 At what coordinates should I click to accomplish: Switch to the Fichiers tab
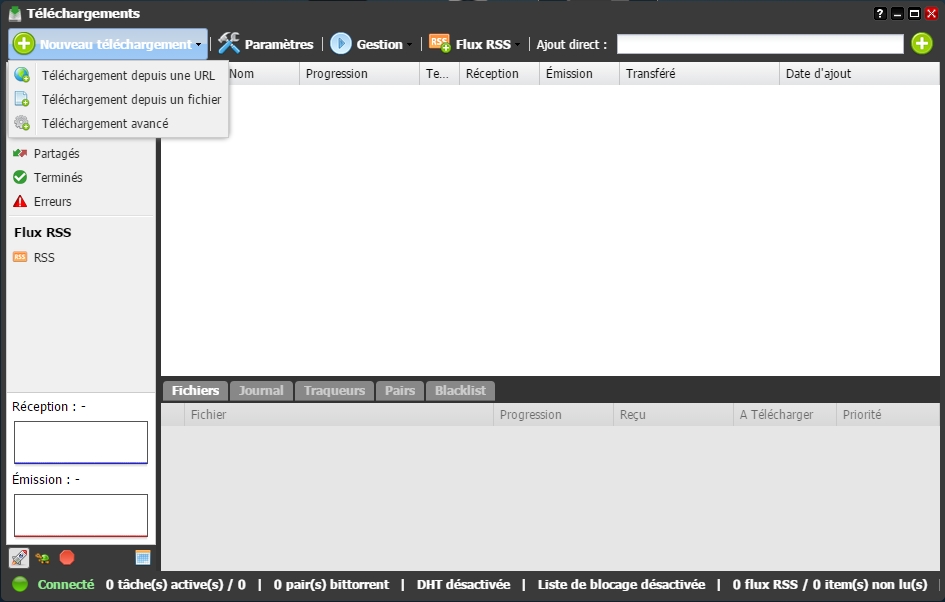[x=195, y=390]
